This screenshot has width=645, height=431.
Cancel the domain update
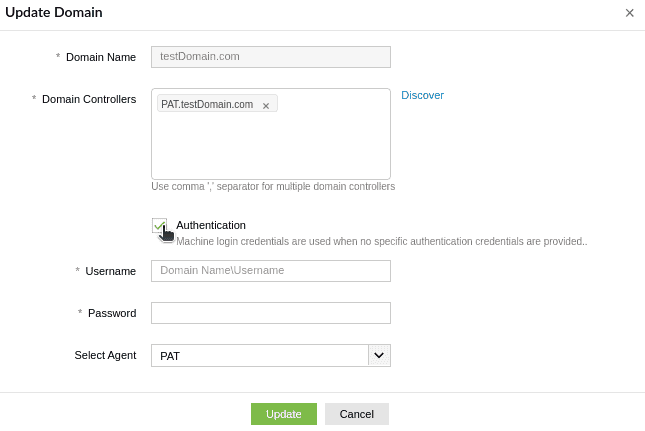click(x=356, y=414)
